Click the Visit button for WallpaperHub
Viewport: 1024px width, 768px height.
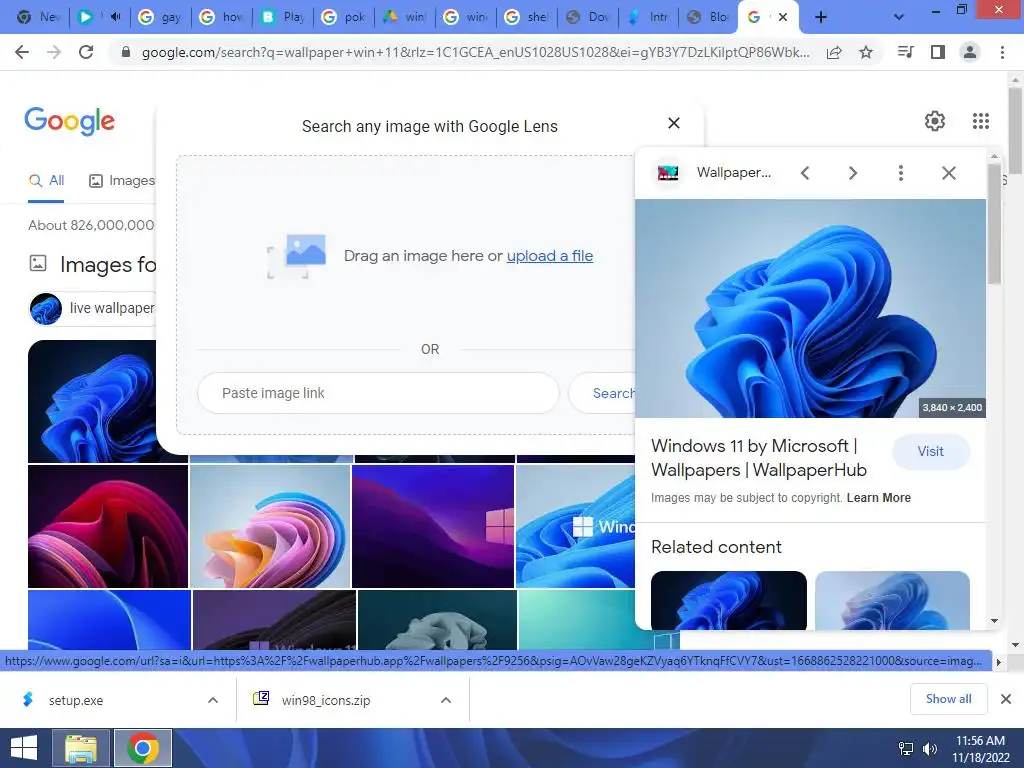(931, 451)
